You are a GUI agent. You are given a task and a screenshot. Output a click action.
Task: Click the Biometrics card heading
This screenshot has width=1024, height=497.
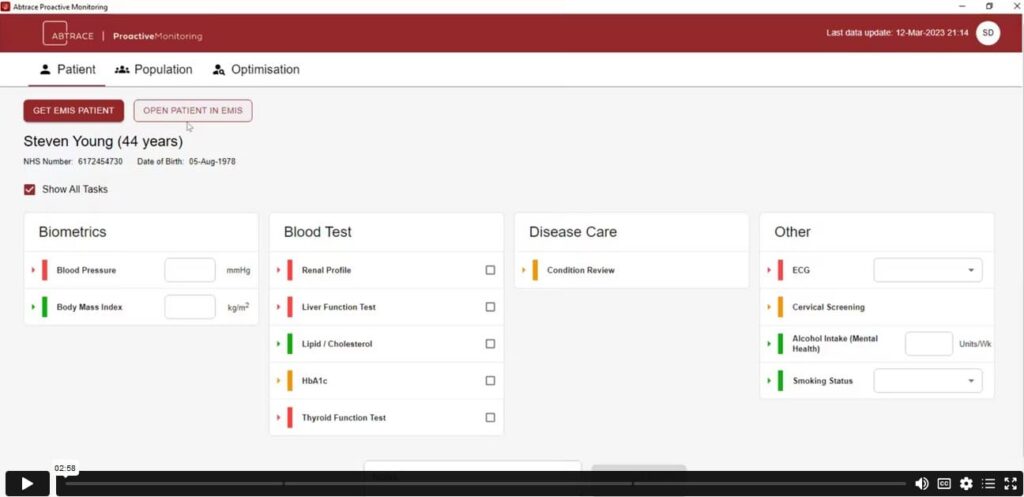tap(72, 232)
